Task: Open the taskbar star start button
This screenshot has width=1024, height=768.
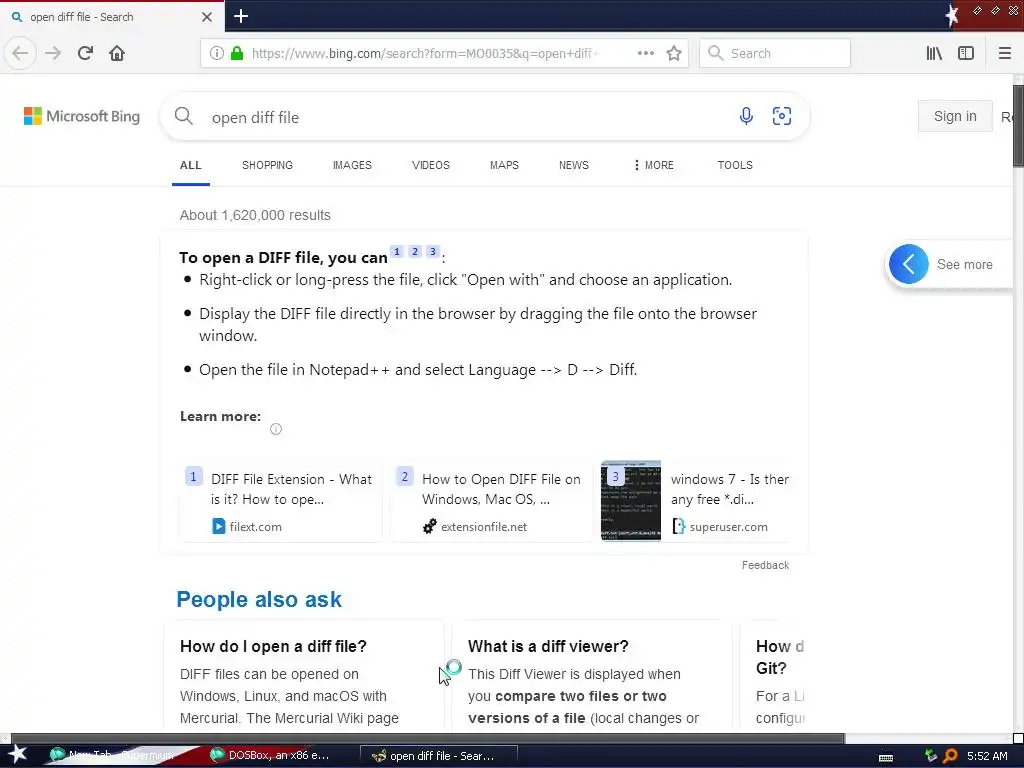Action: pos(18,755)
